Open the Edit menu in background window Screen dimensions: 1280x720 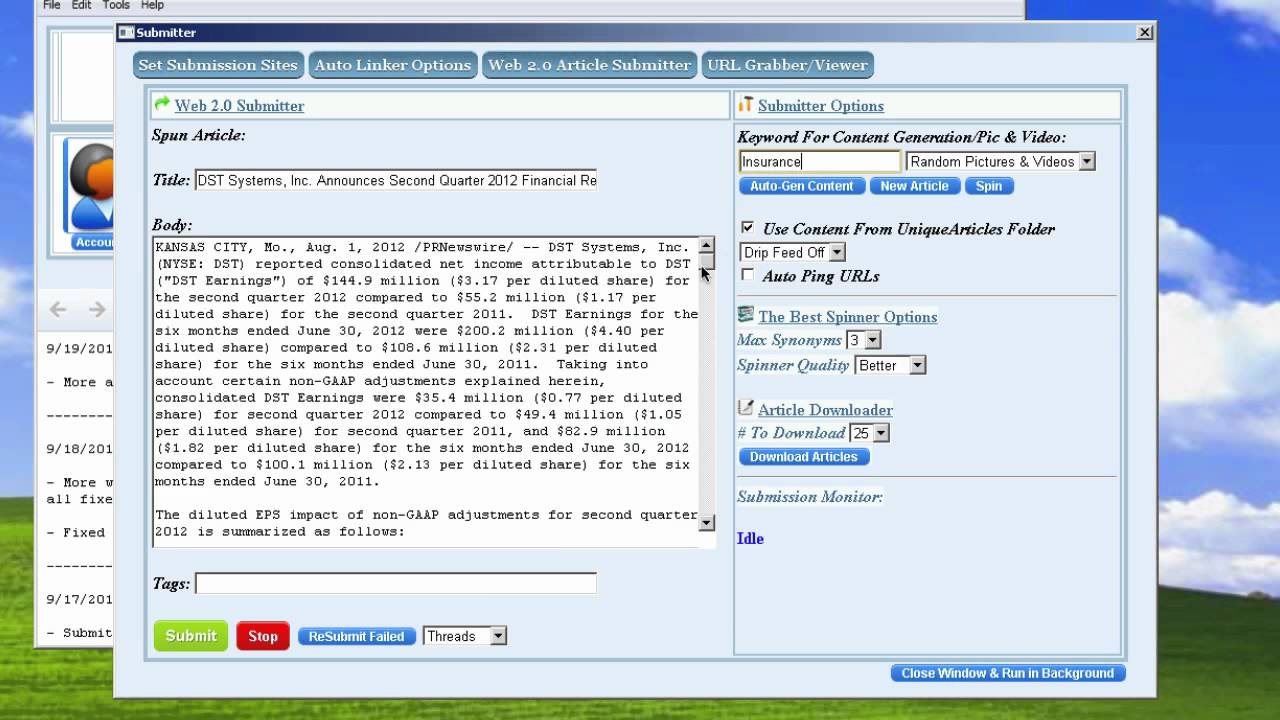tap(81, 5)
